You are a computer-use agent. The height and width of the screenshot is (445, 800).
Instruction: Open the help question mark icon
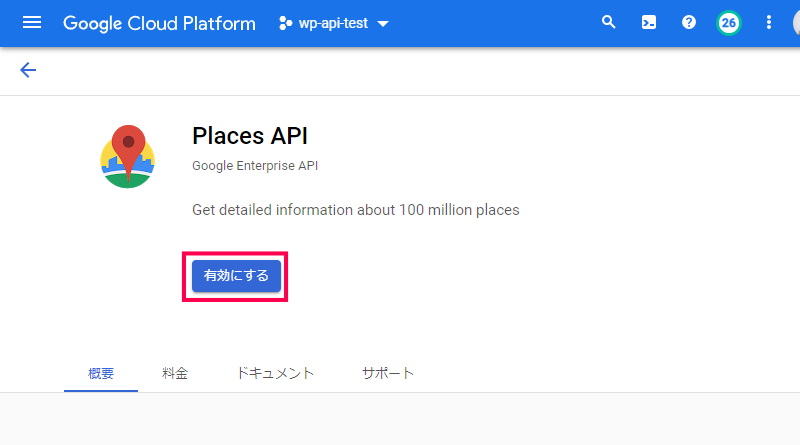pos(689,22)
